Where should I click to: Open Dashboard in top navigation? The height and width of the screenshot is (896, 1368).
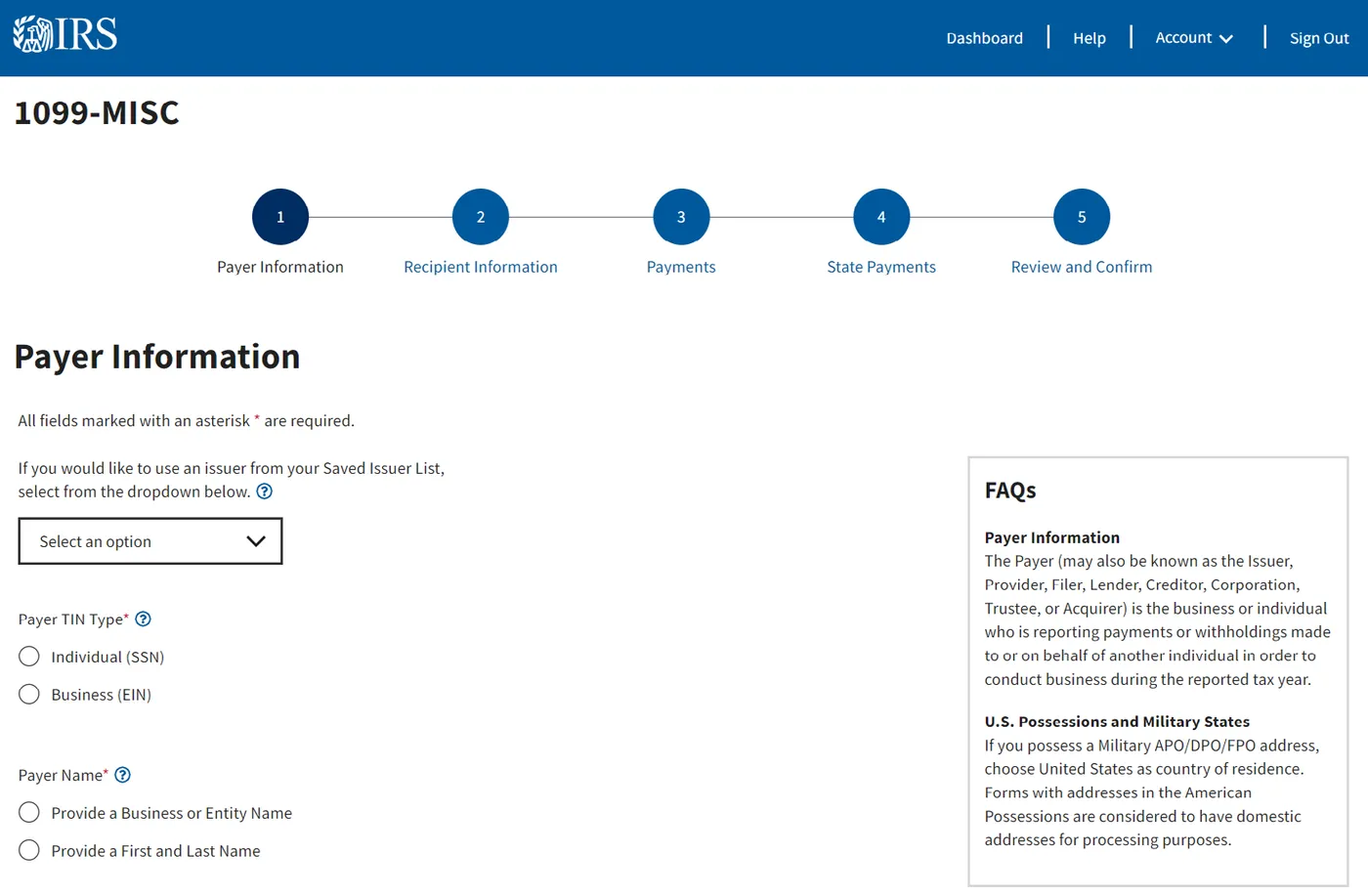984,38
